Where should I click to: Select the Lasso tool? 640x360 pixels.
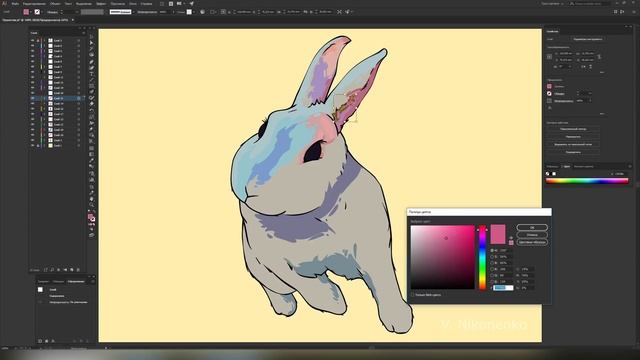92,54
